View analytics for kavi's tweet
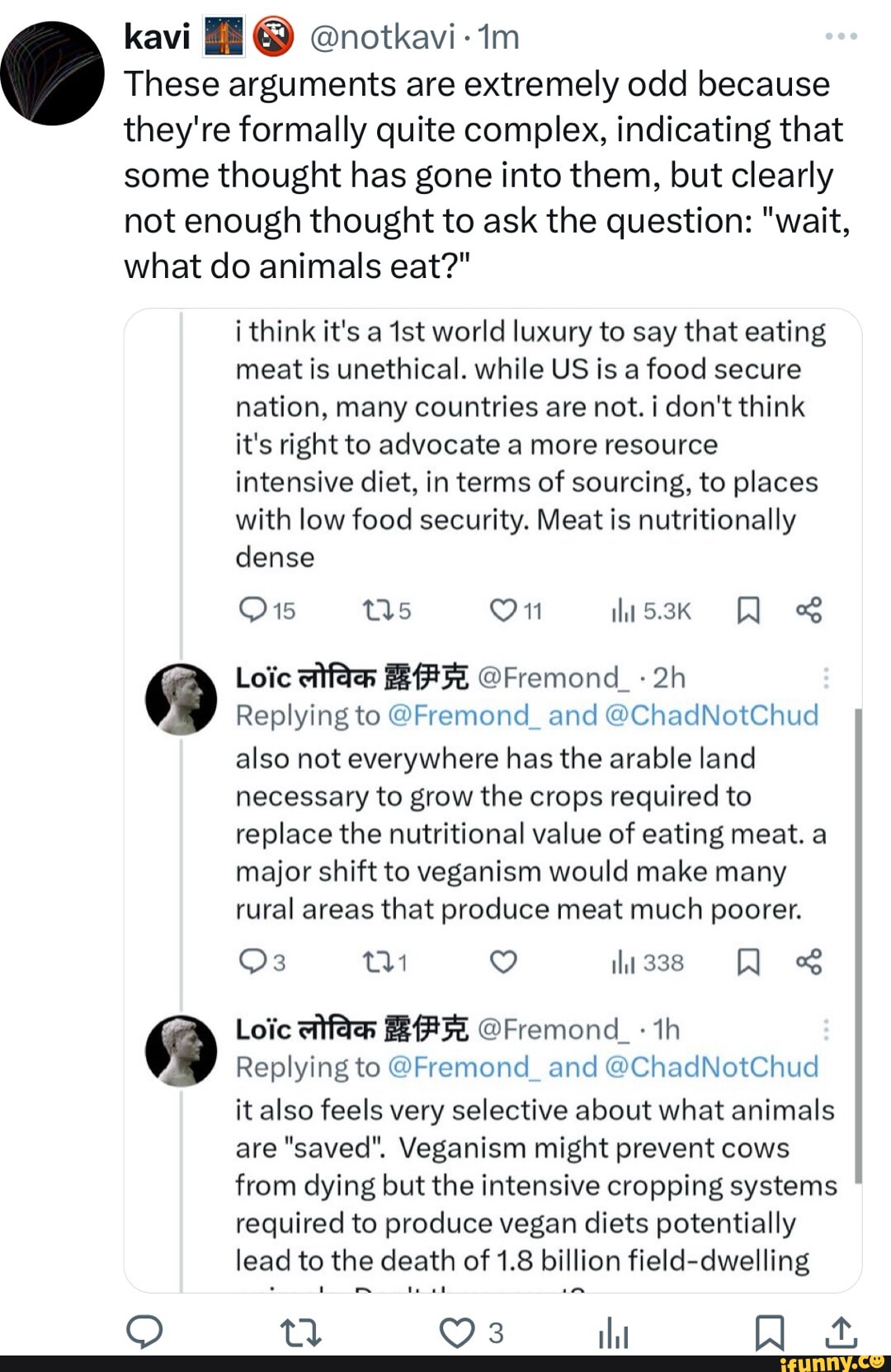Screen dimensions: 891x1372 [x=613, y=1332]
